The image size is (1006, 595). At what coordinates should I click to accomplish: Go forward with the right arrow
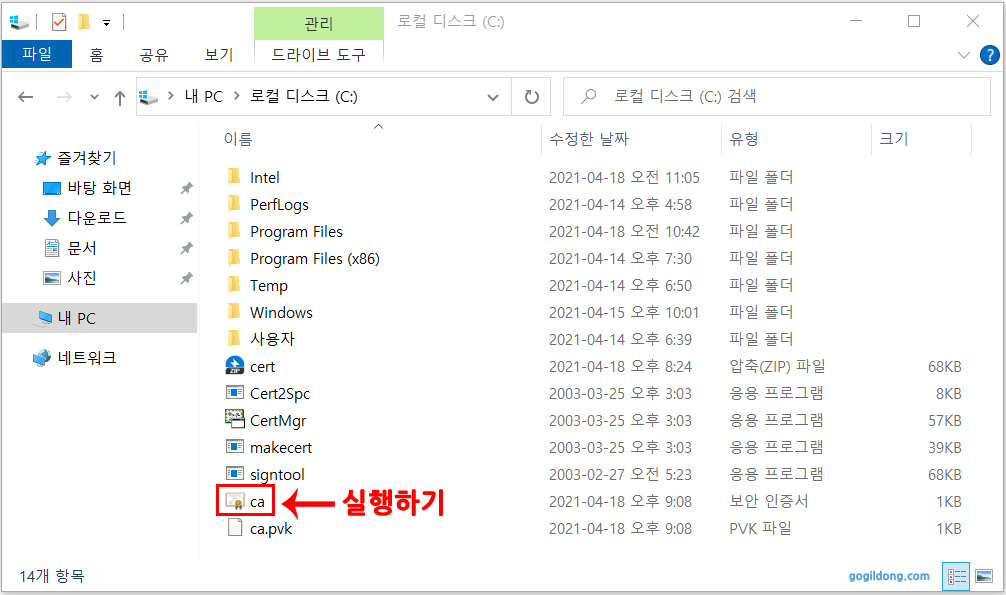click(x=64, y=97)
